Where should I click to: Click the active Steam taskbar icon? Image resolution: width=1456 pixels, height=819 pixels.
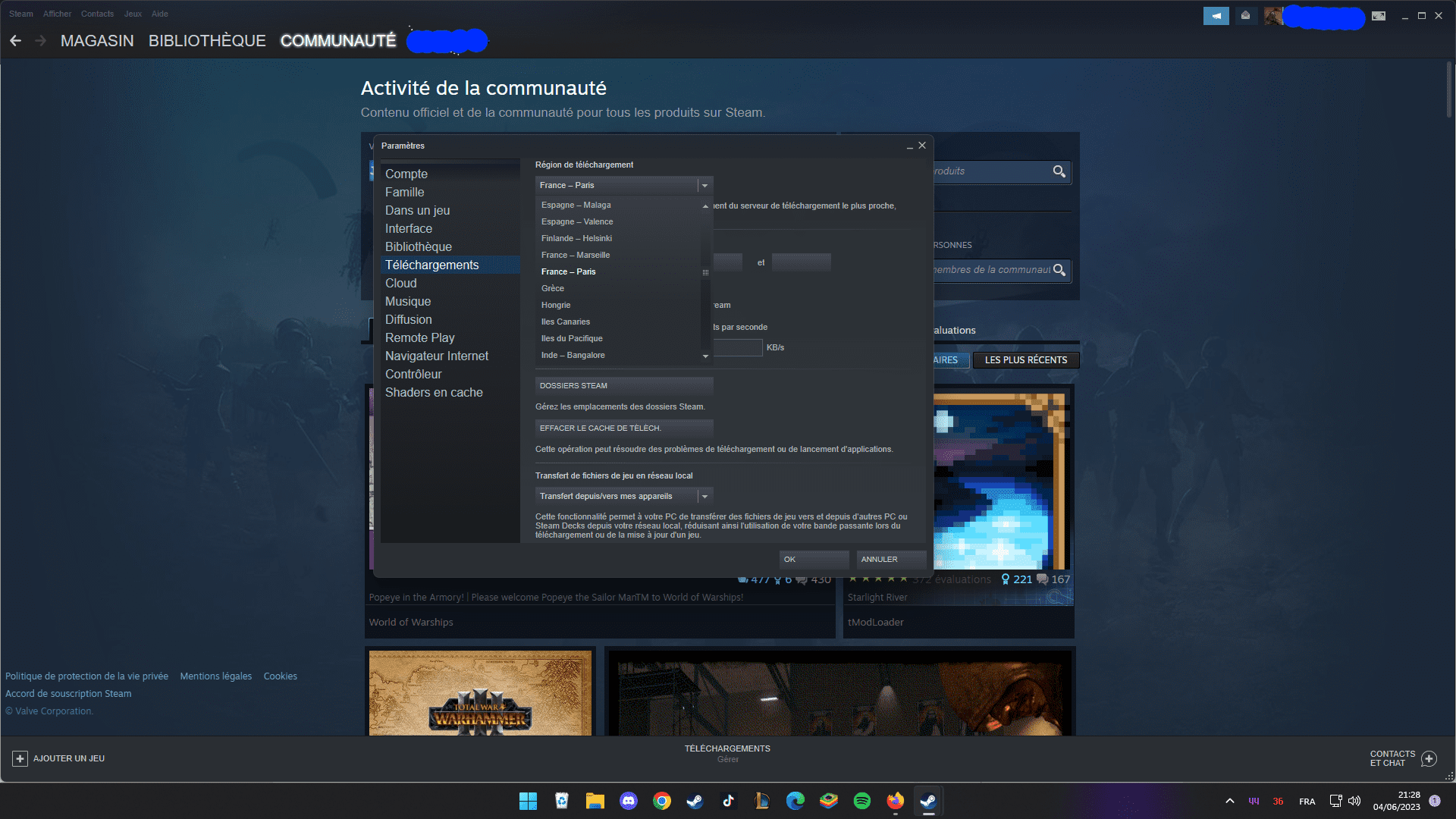tap(928, 801)
